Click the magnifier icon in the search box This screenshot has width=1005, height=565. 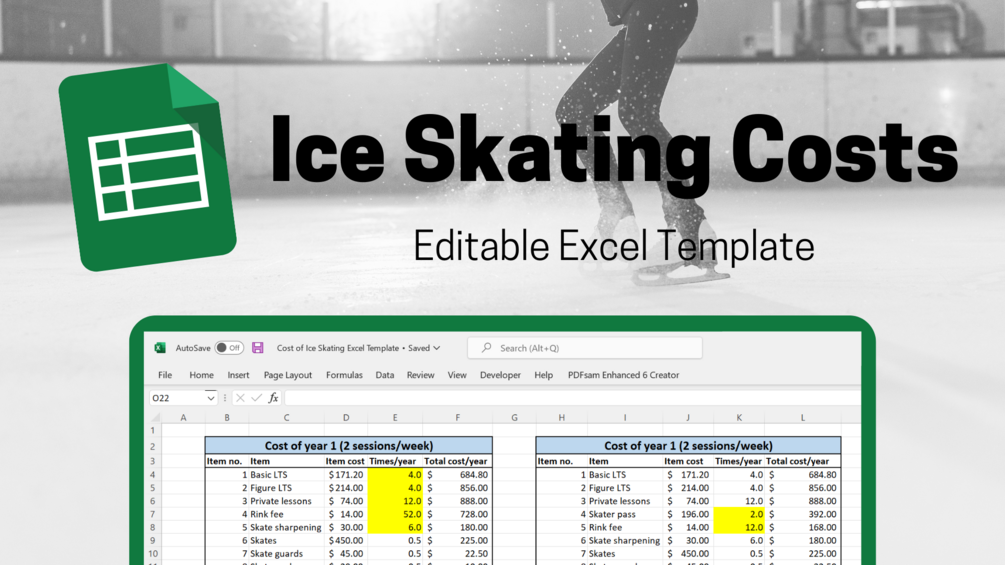click(486, 347)
